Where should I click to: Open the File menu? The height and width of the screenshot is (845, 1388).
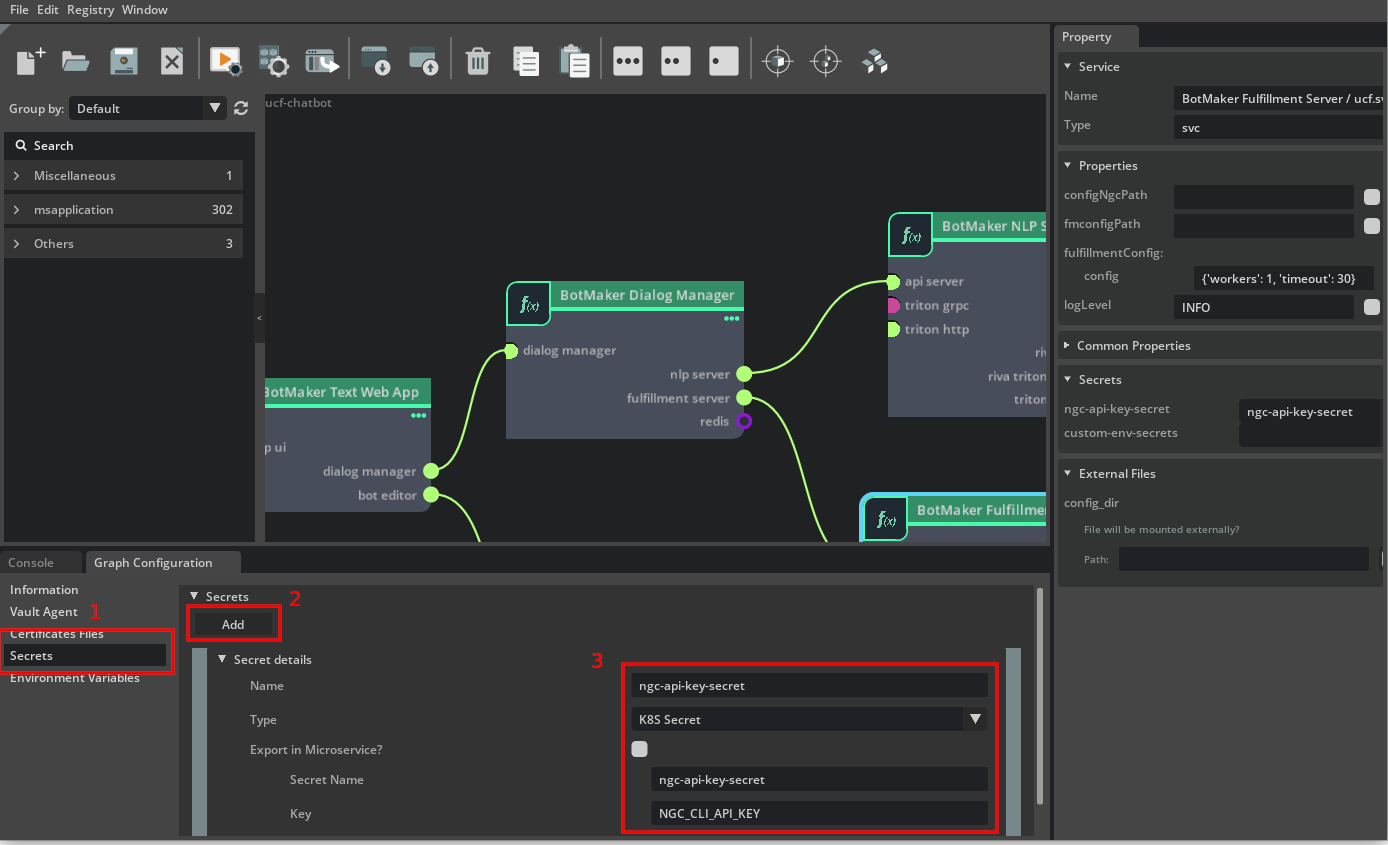tap(19, 10)
